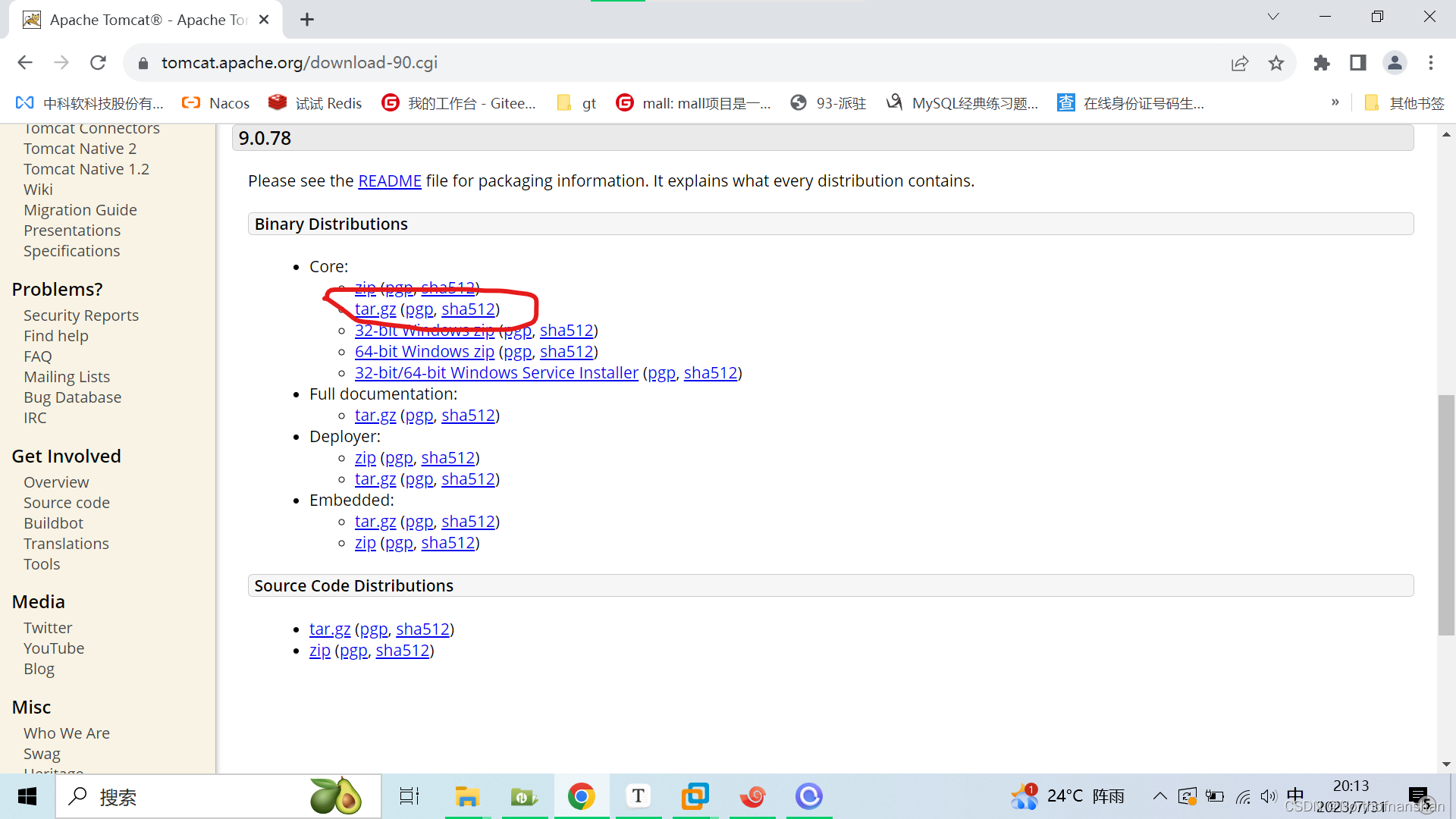Viewport: 1456px width, 819px height.
Task: Download Embedded tar.gz
Action: (375, 522)
